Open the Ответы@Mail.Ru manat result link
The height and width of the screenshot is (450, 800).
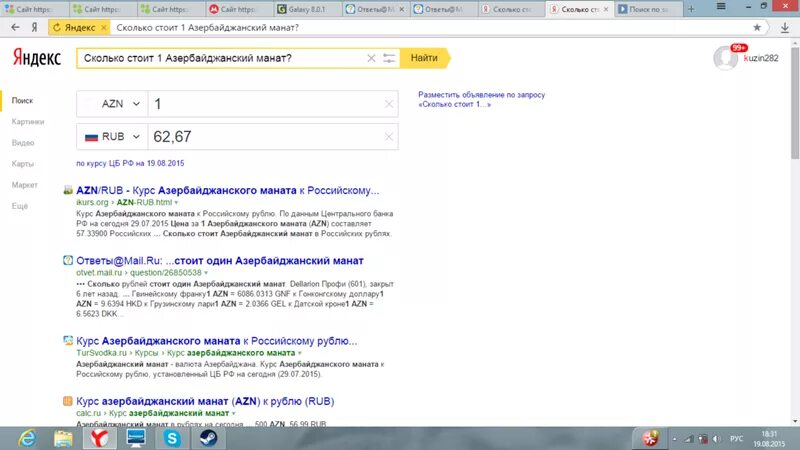point(220,261)
